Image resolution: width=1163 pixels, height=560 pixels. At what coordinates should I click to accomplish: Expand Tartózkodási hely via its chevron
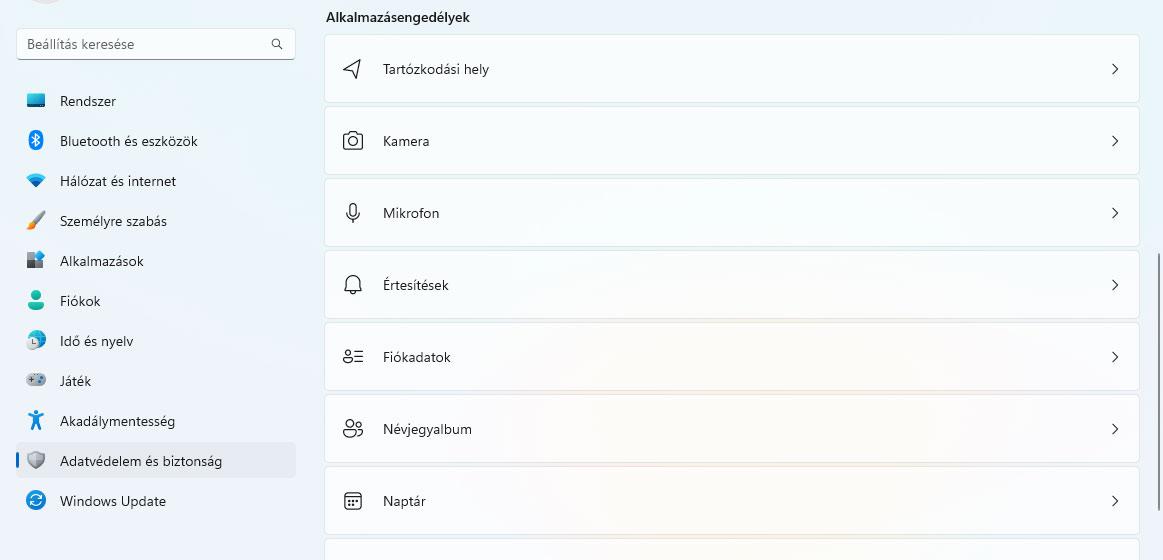[1115, 69]
